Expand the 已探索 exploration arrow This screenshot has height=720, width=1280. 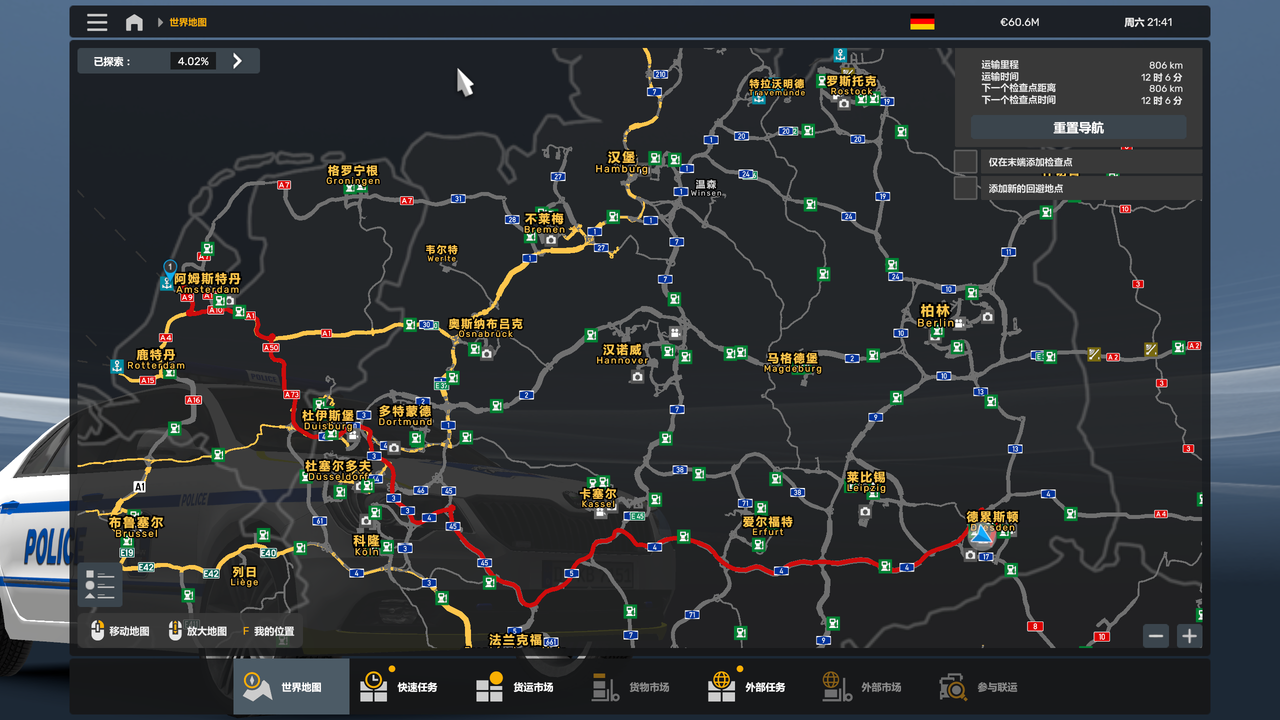[237, 61]
